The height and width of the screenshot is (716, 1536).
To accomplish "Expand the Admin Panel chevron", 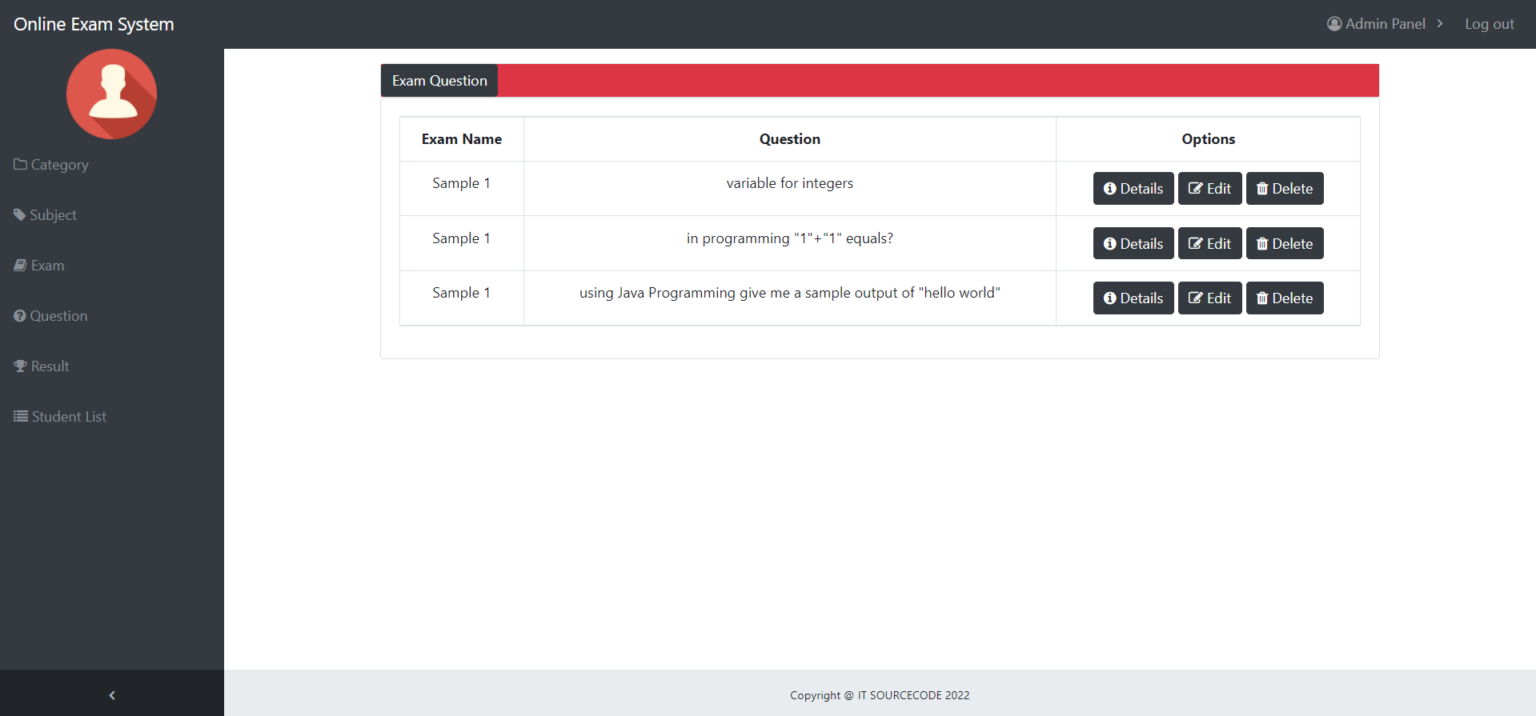I will [1440, 23].
